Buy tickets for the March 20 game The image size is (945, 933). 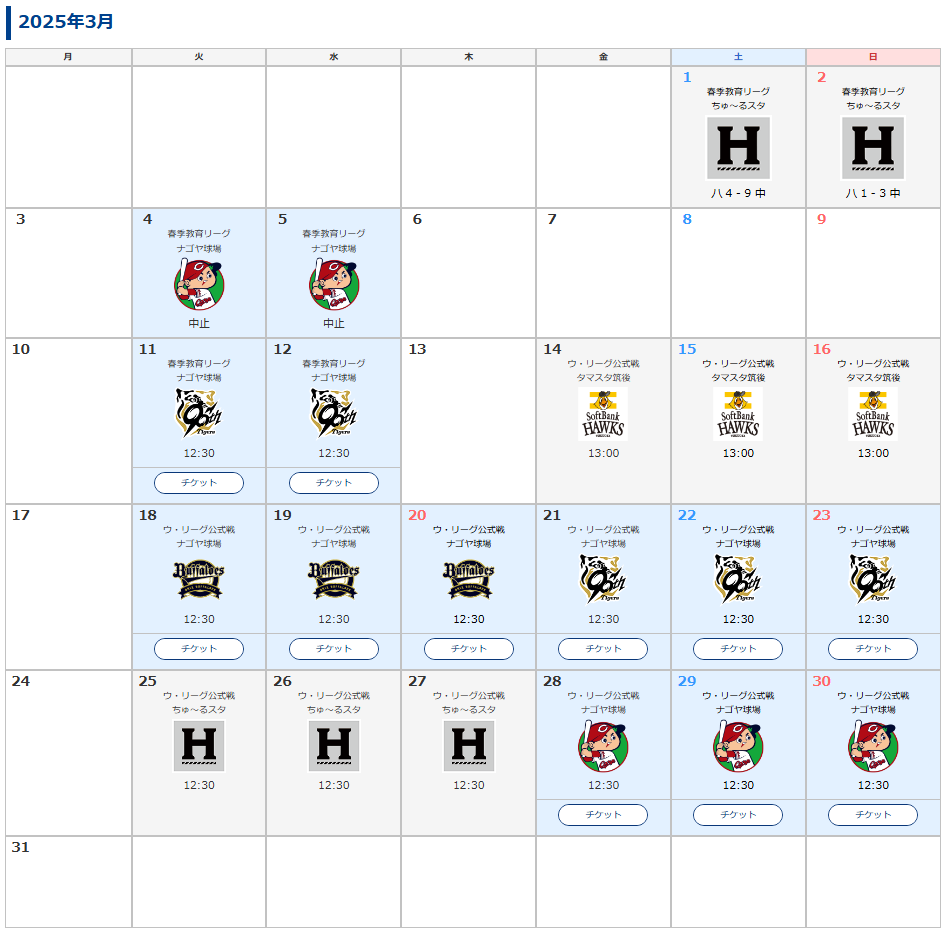click(x=469, y=649)
